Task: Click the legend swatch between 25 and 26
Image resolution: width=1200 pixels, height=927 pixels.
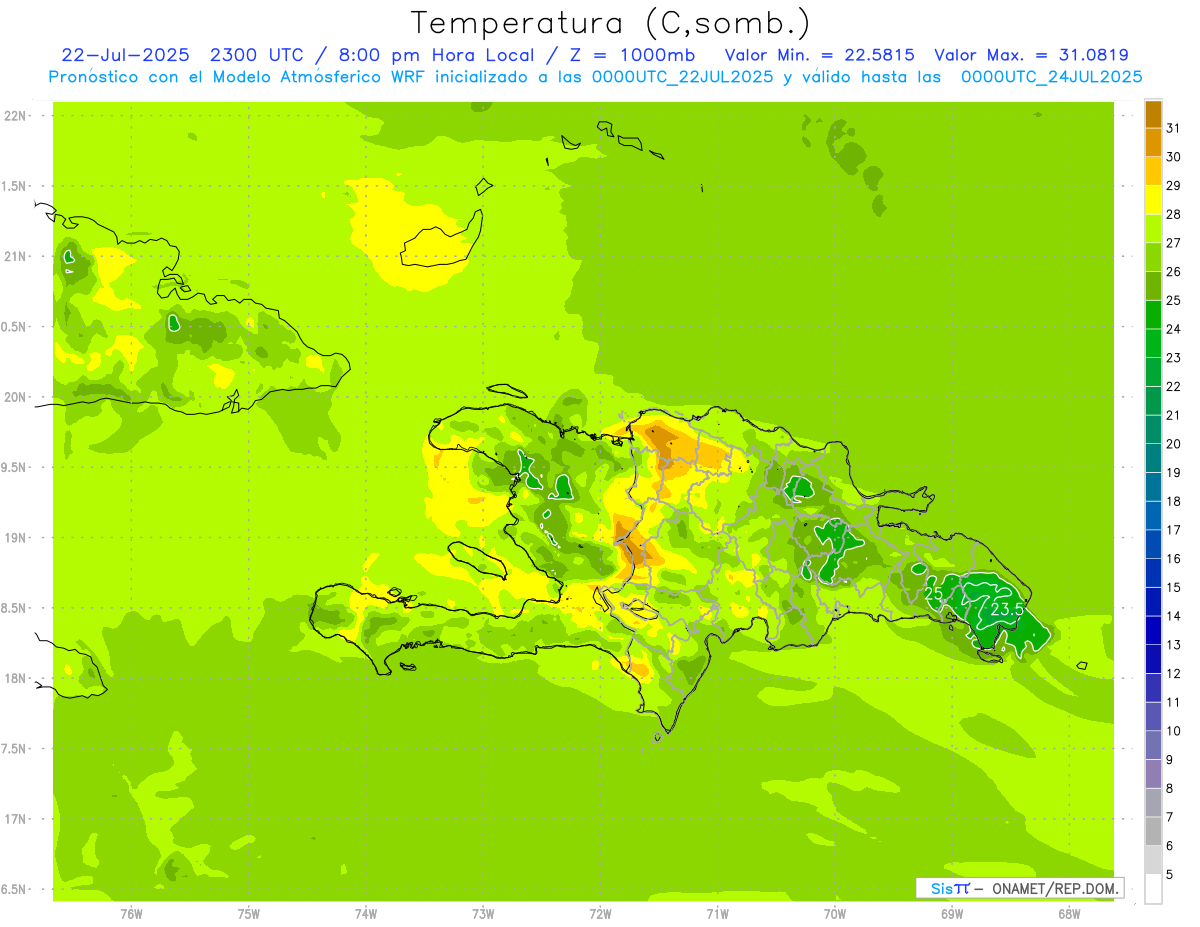Action: click(x=1153, y=286)
